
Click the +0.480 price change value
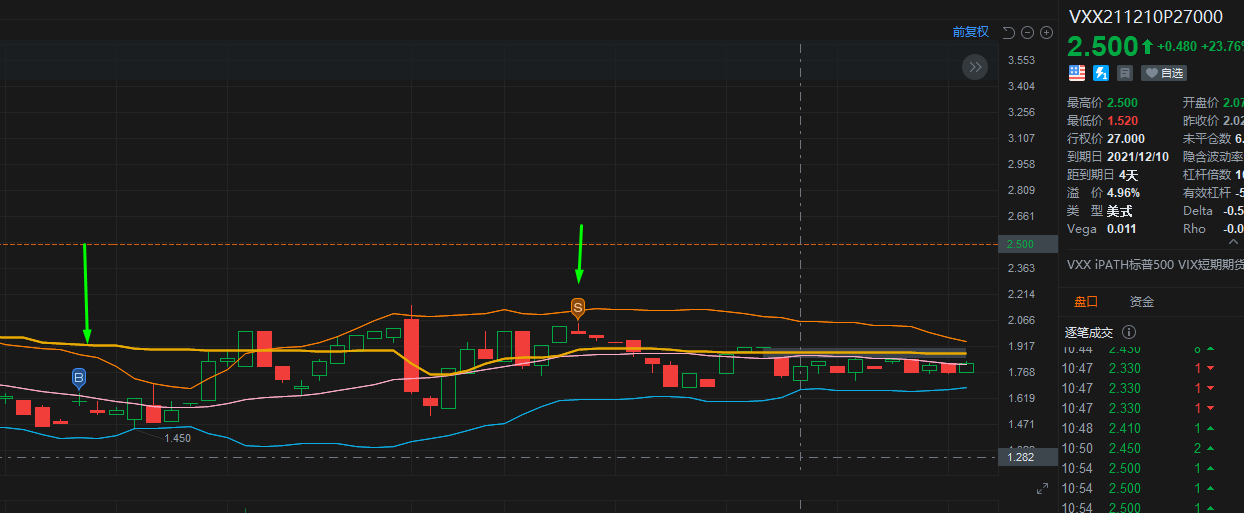point(1177,47)
